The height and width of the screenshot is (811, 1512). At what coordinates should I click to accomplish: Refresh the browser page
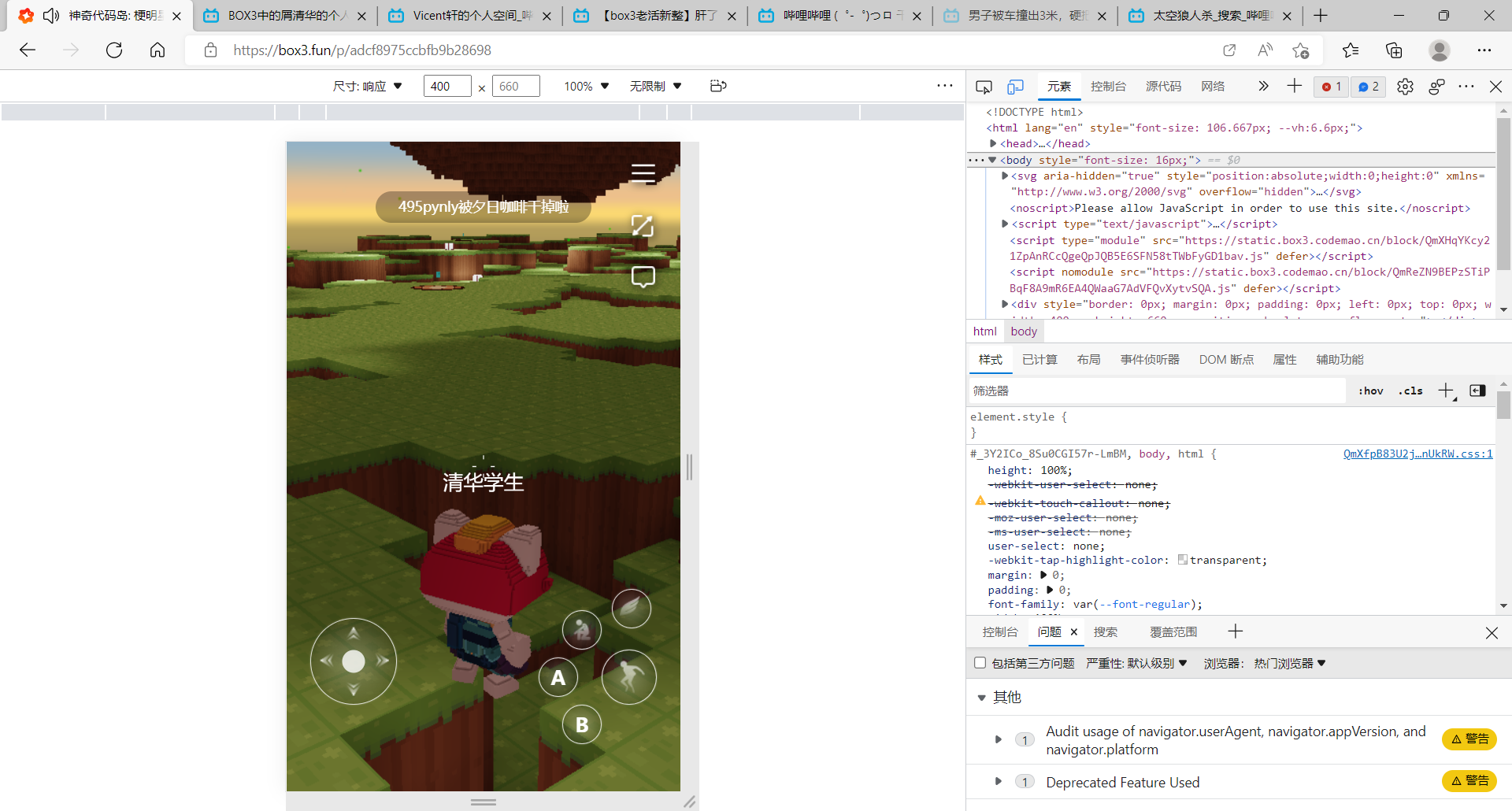coord(114,50)
